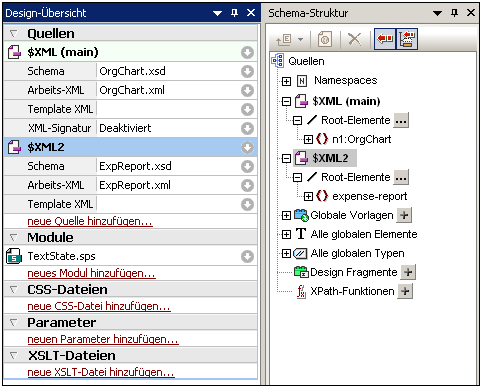Click the TextState.sps module icon
The height and width of the screenshot is (388, 482).
point(14,256)
